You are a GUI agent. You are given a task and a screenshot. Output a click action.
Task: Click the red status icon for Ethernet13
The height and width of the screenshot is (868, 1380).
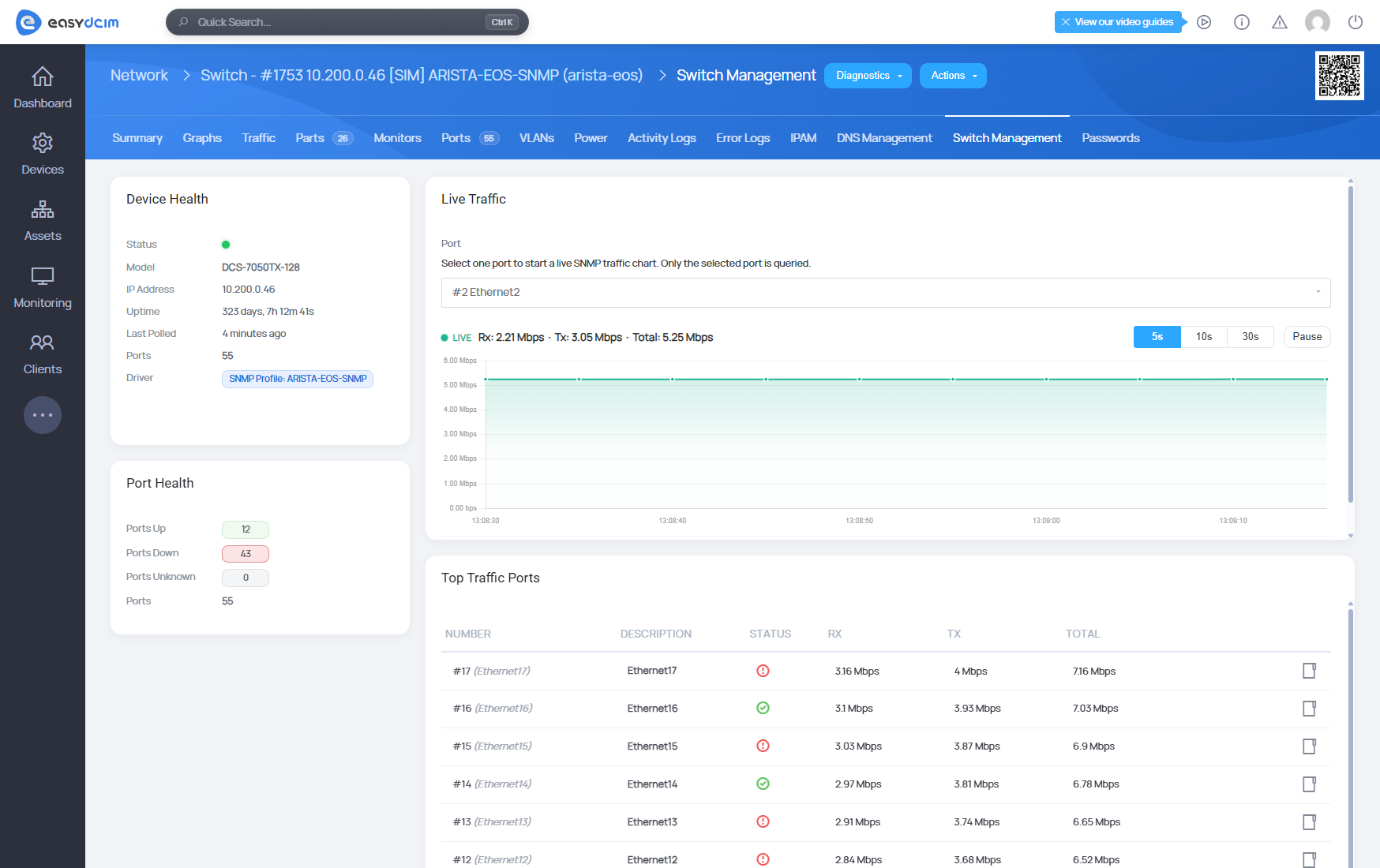point(763,821)
